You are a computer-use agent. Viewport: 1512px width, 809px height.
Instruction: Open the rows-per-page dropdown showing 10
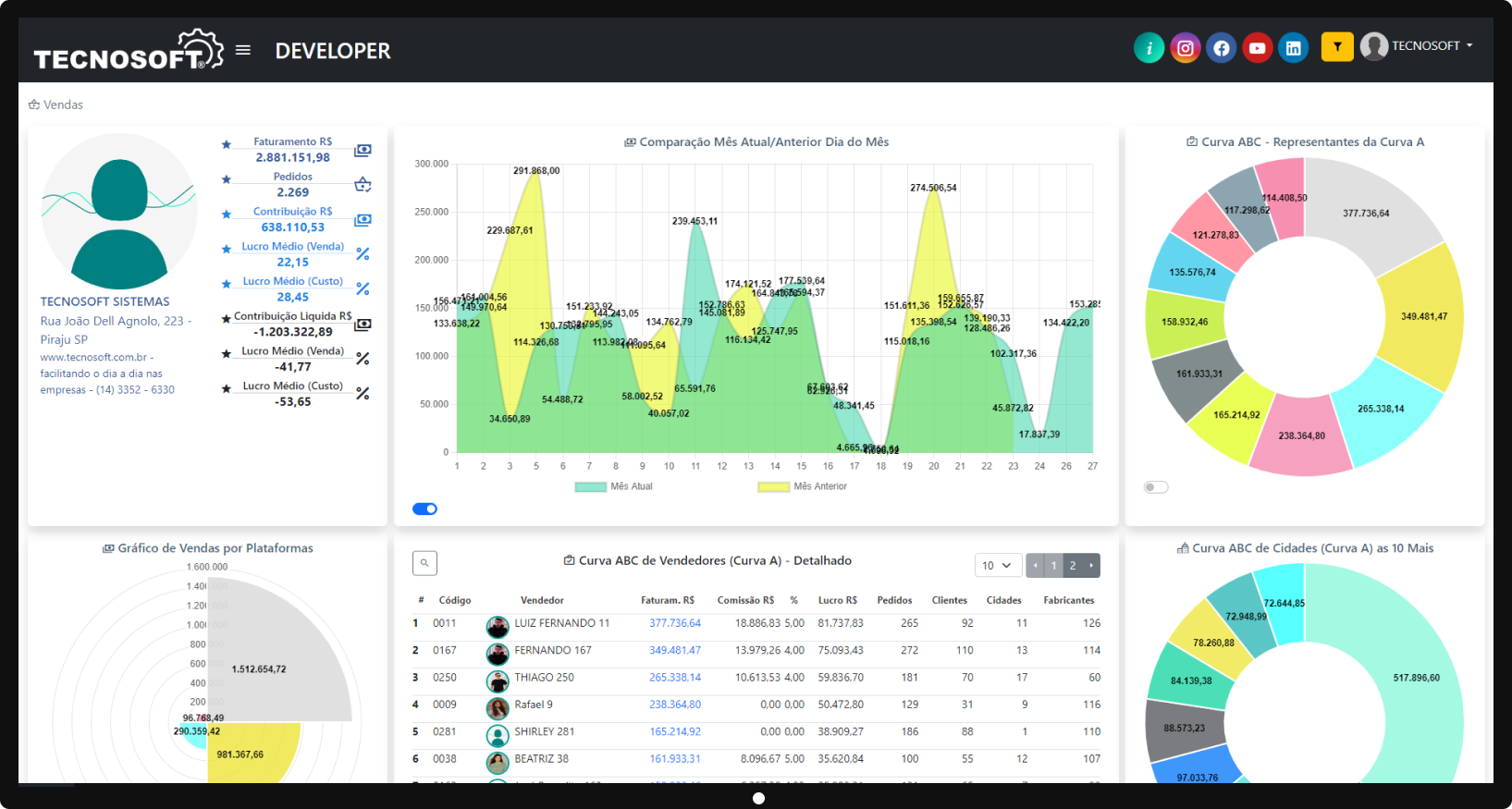[997, 565]
